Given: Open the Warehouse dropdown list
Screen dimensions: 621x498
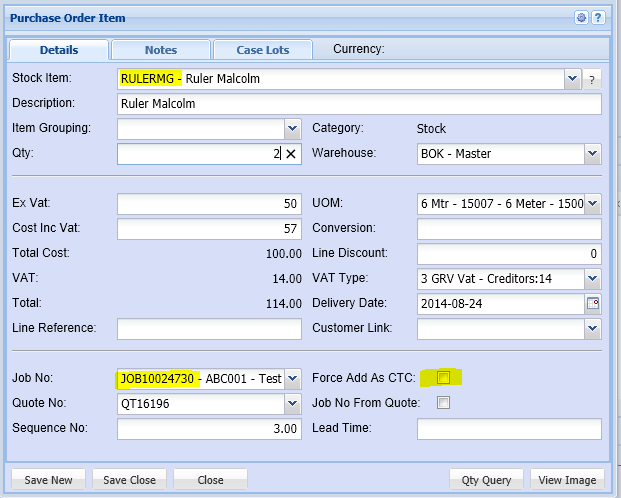Looking at the screenshot, I should [x=592, y=154].
